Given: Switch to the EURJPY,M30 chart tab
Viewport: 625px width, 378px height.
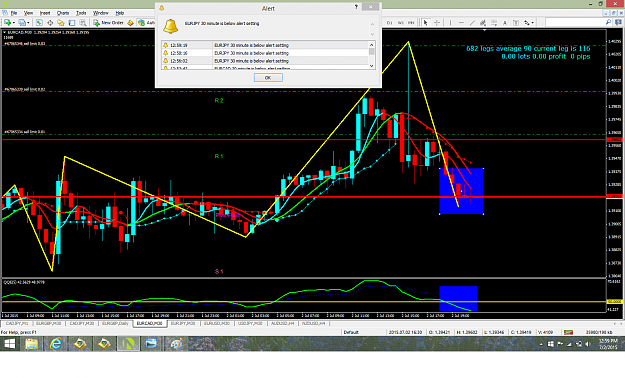Looking at the screenshot, I should [183, 323].
